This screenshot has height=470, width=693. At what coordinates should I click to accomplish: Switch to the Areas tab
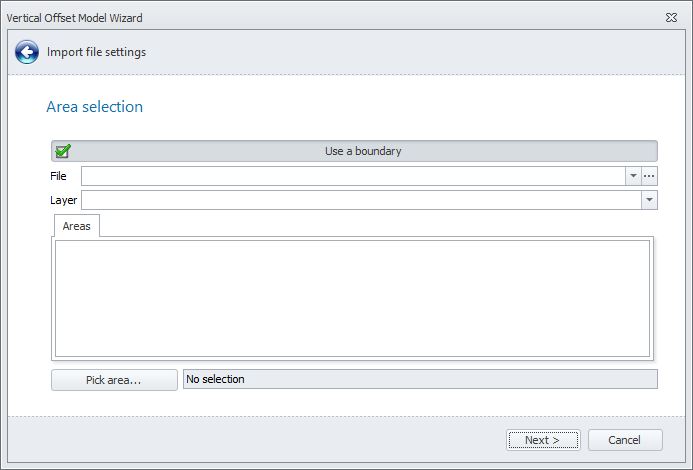[76, 226]
